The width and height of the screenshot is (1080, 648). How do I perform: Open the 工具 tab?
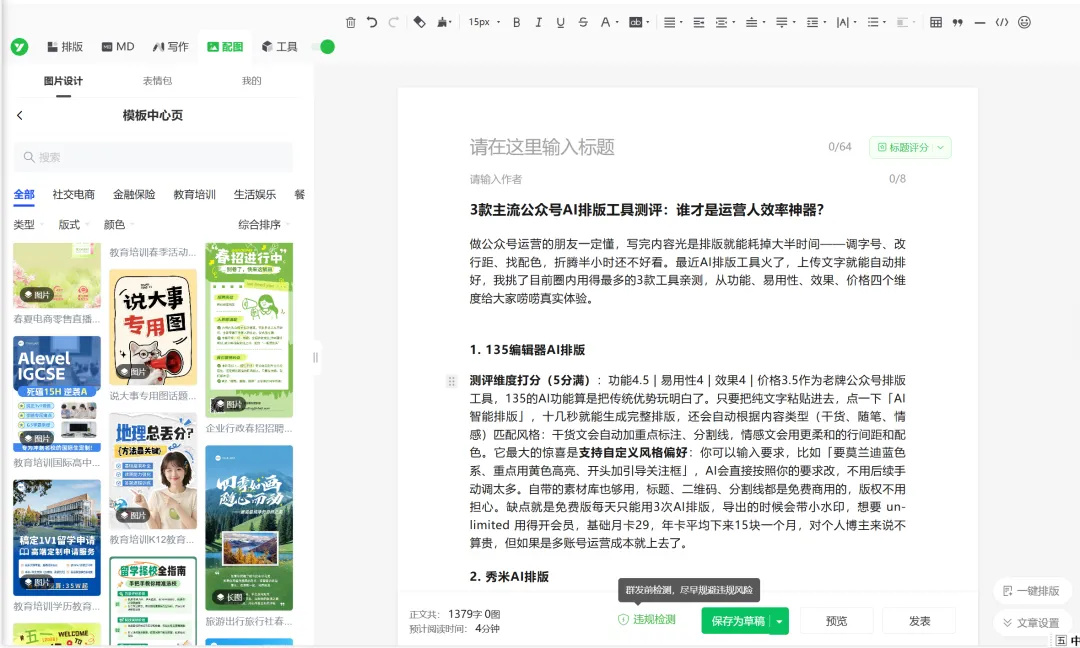tap(279, 47)
